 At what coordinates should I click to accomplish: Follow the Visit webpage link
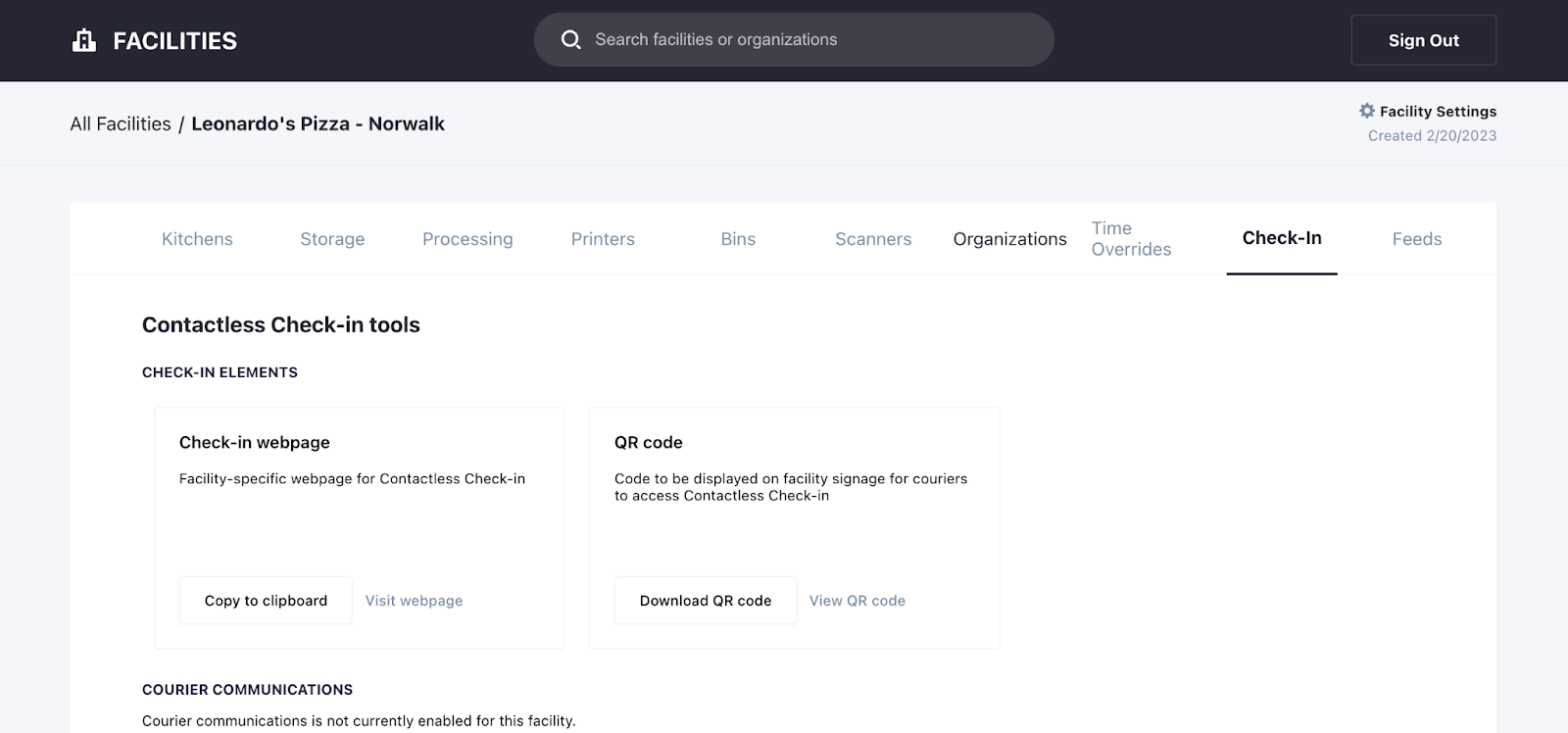point(414,601)
